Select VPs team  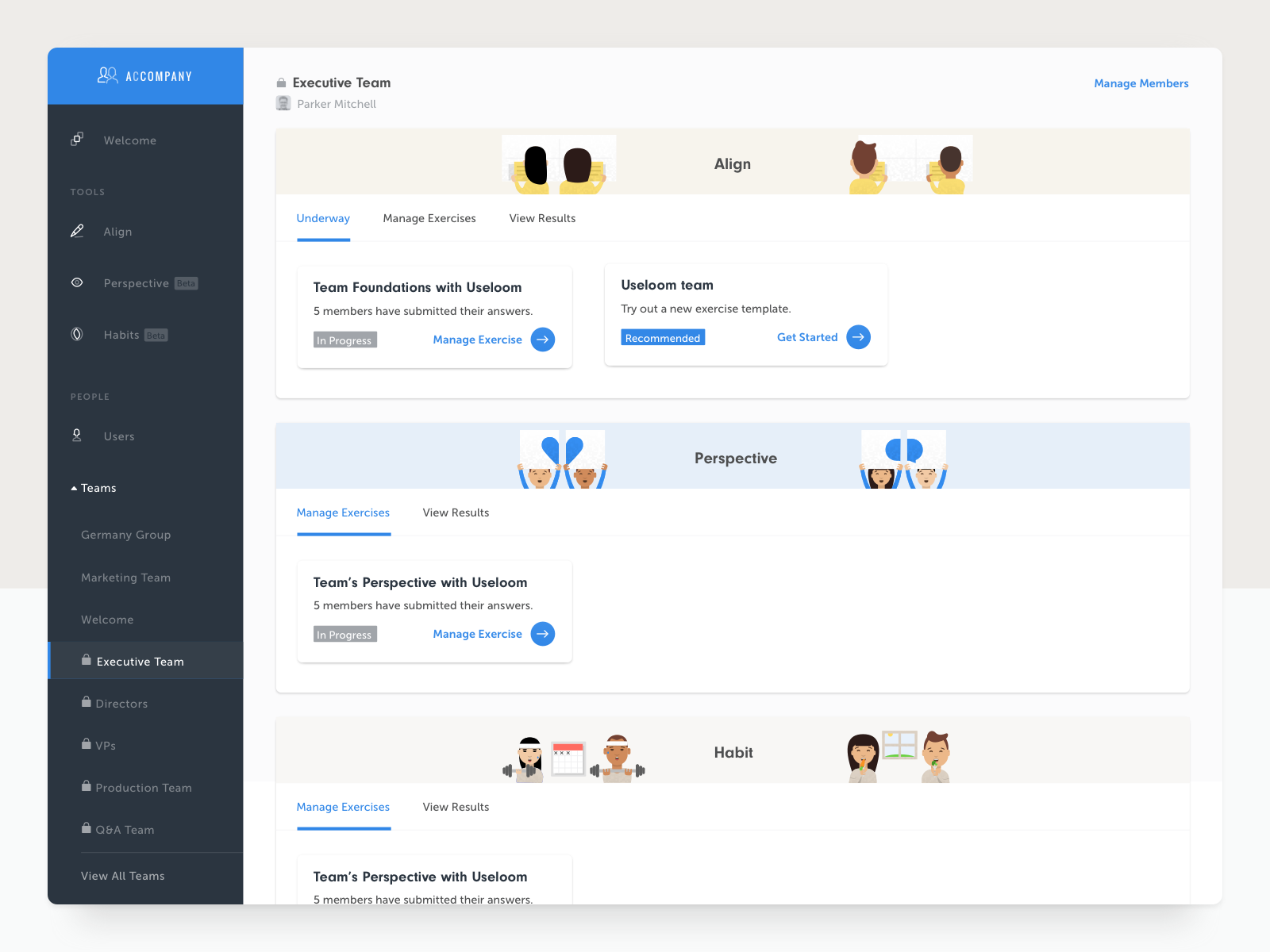(x=106, y=746)
